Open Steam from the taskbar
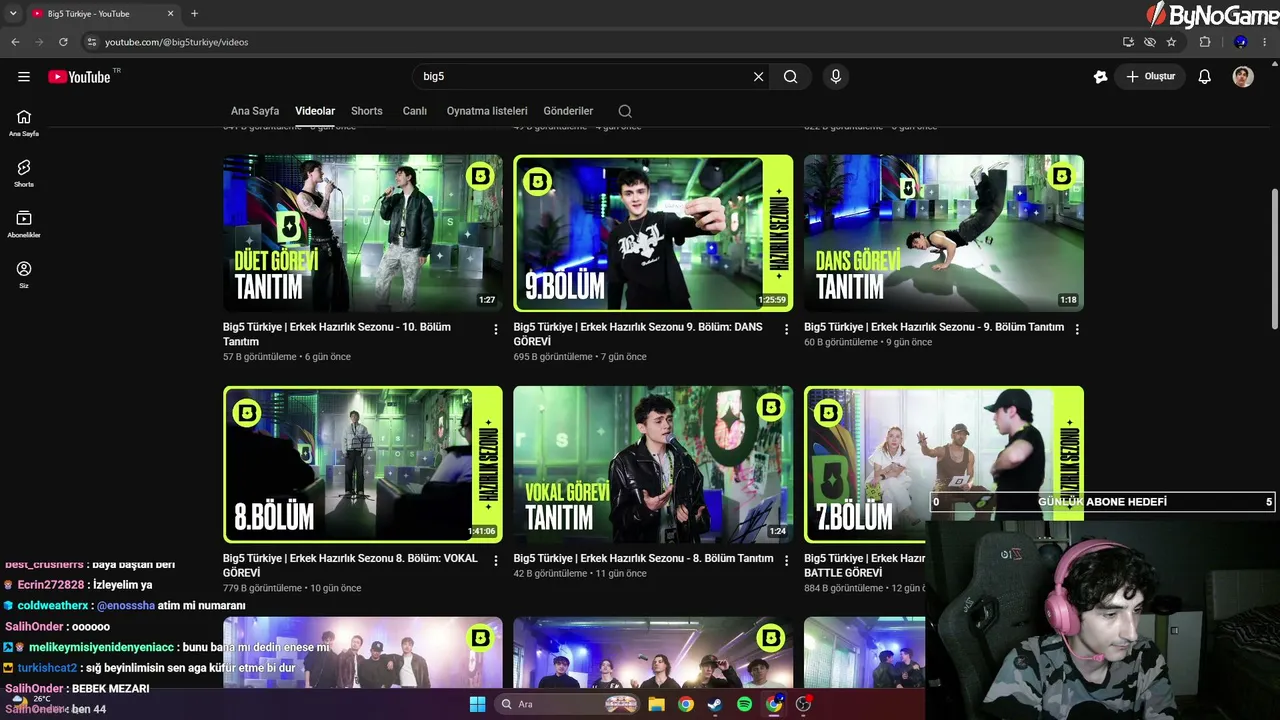The image size is (1280, 720). click(x=715, y=704)
